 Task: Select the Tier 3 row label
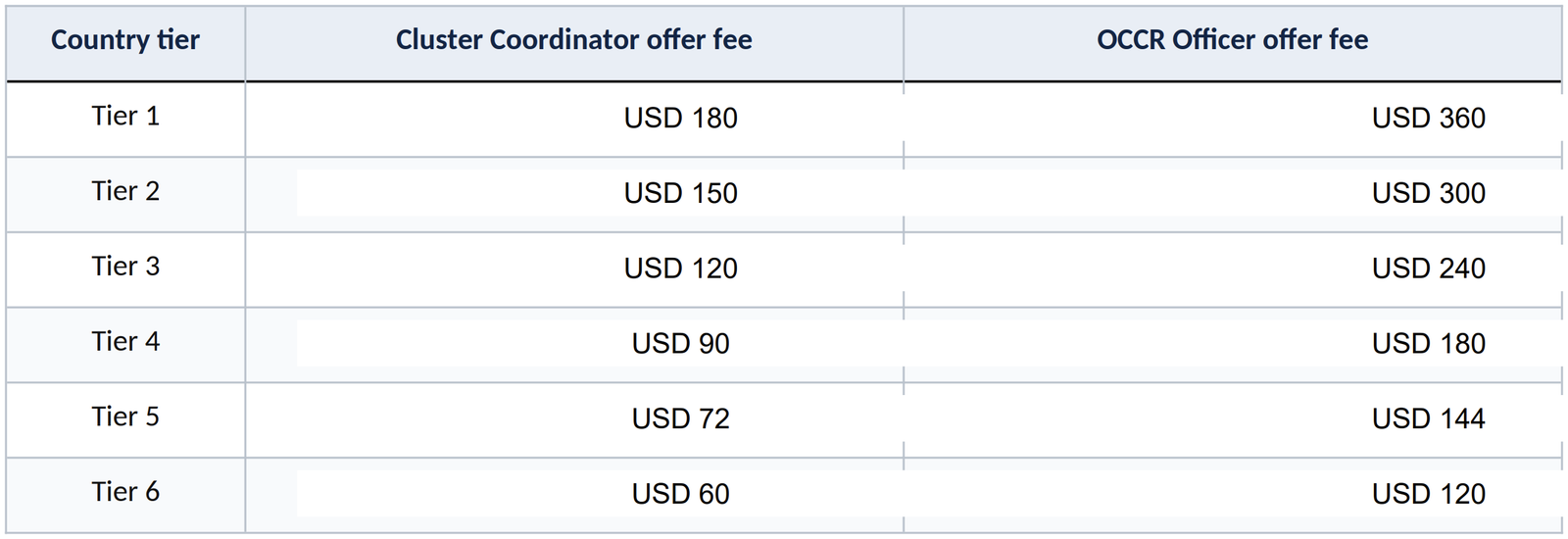coord(125,267)
